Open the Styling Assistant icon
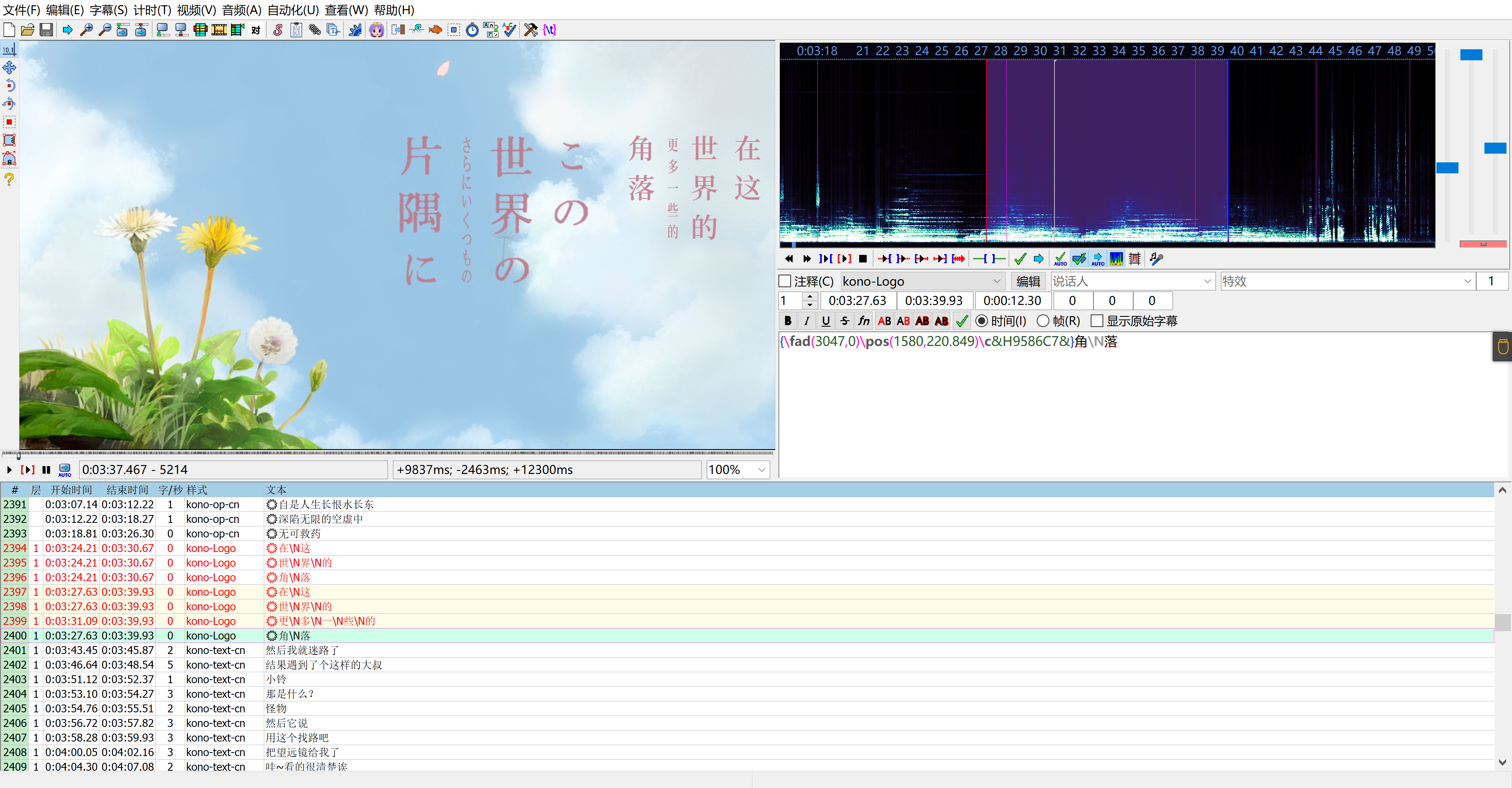The width and height of the screenshot is (1512, 788). pos(417,30)
